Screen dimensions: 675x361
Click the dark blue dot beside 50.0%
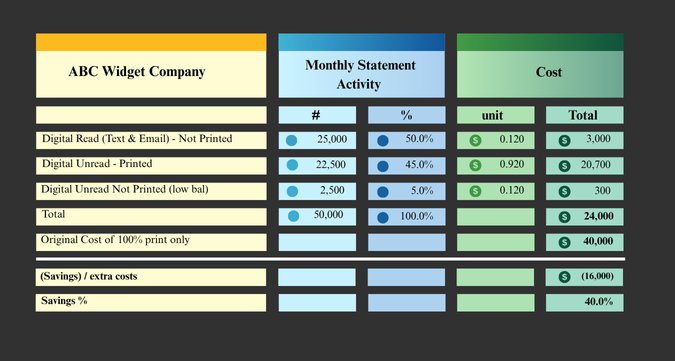(x=383, y=141)
